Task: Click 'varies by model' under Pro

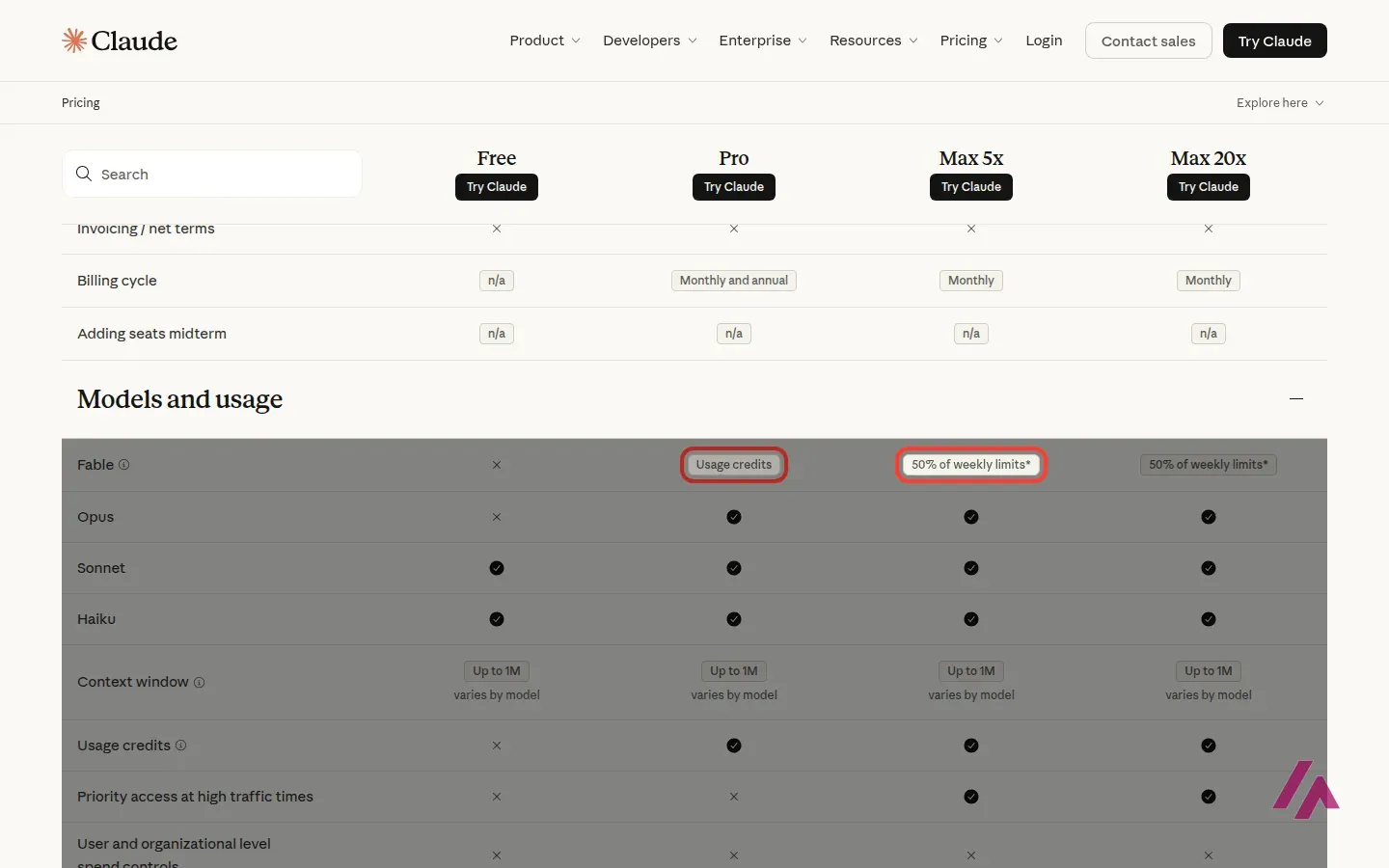Action: [734, 695]
